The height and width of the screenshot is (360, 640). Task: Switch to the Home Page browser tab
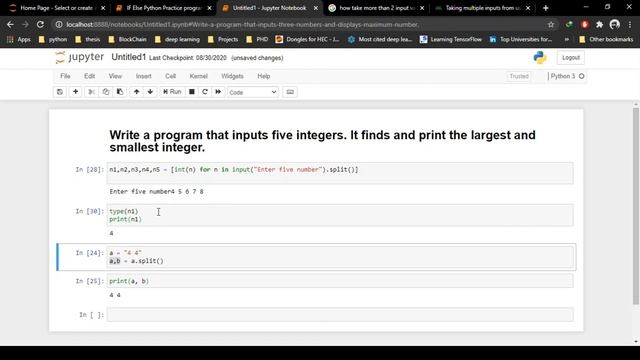coord(56,8)
